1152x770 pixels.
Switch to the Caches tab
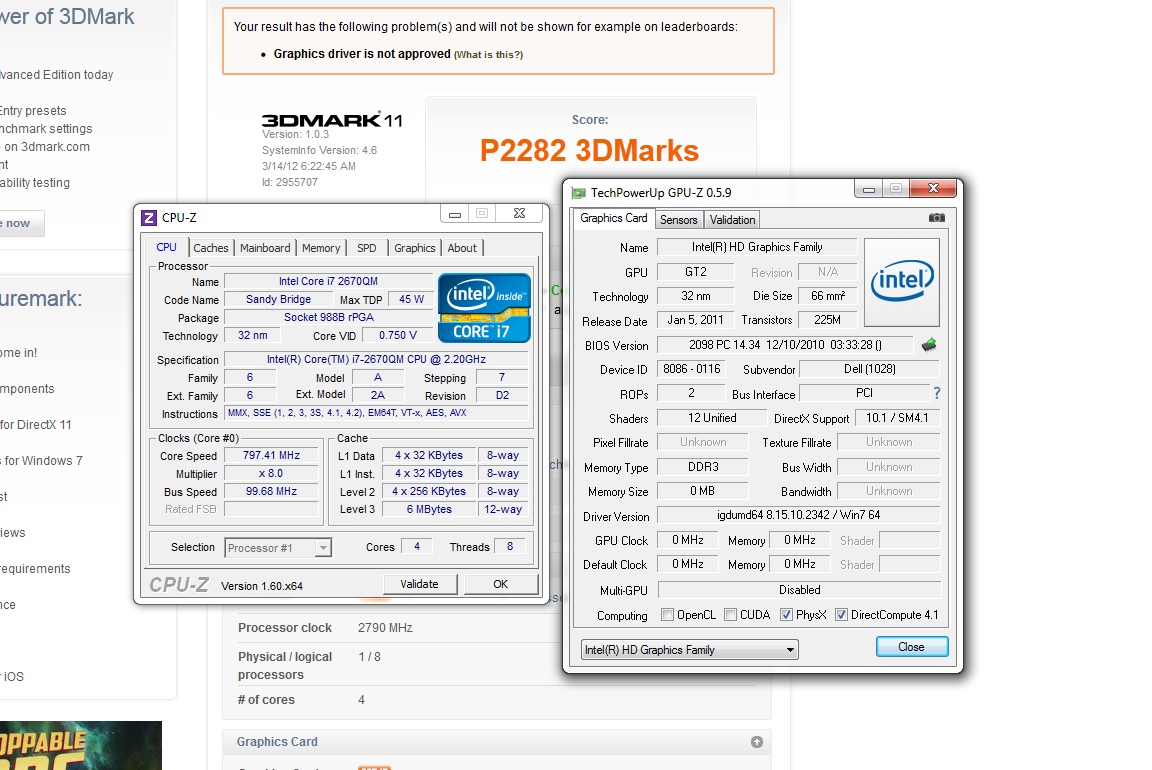coord(211,248)
